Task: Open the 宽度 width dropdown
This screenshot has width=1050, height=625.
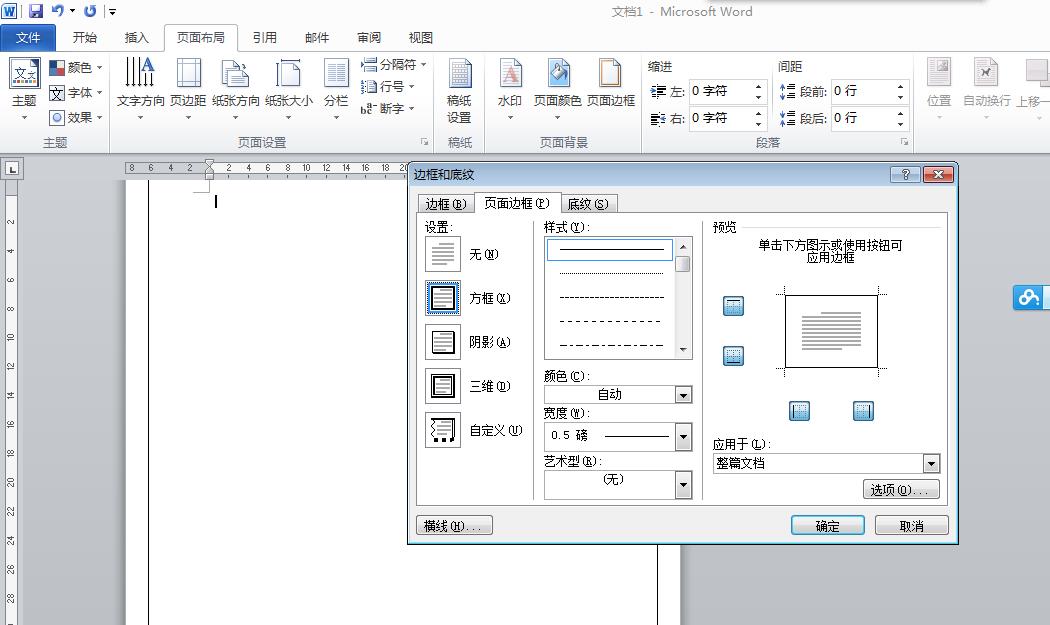Action: (x=683, y=437)
